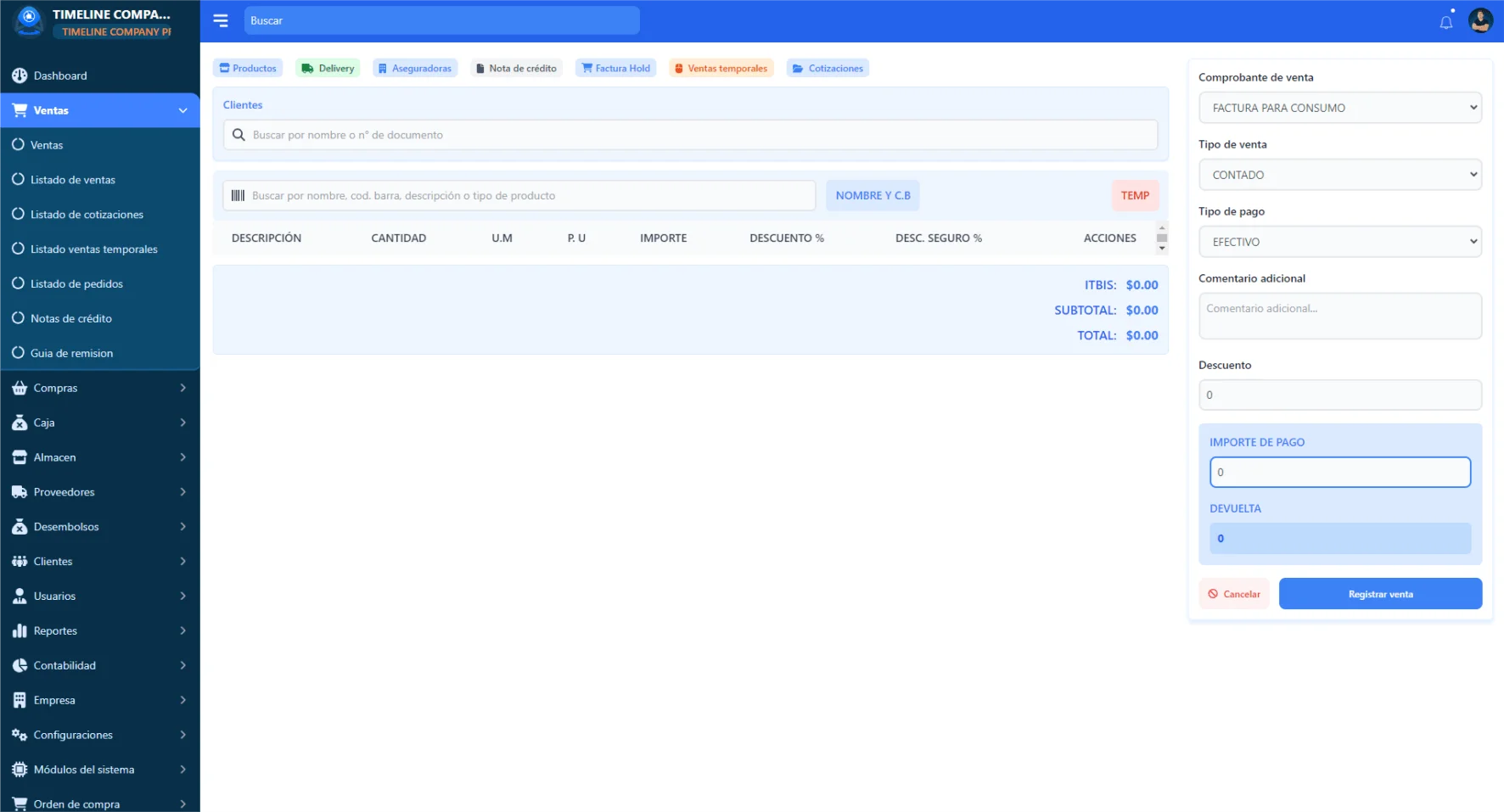Click the Configuraciones gears icon
The width and height of the screenshot is (1504, 812).
[20, 735]
